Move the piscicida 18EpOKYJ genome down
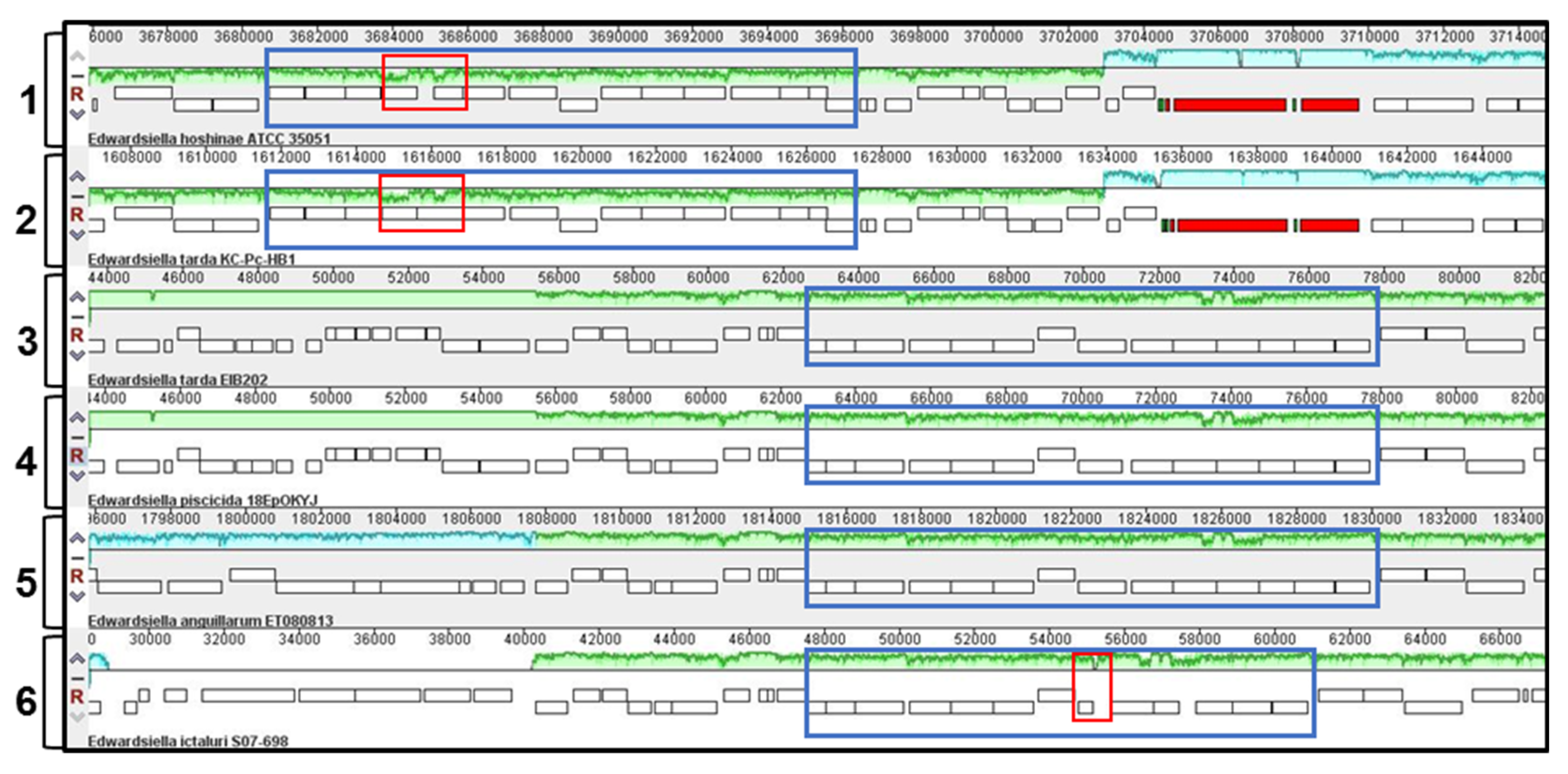Screen dimensions: 1568x774 tap(76, 475)
